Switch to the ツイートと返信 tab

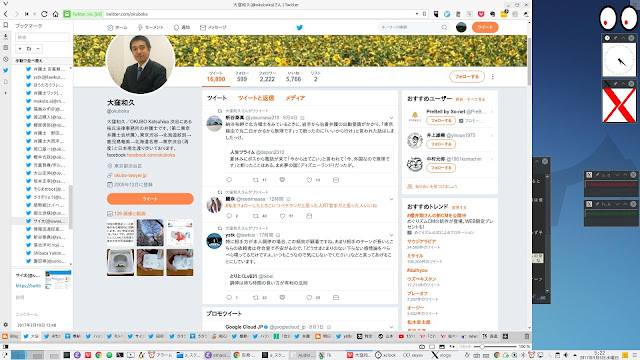256,98
